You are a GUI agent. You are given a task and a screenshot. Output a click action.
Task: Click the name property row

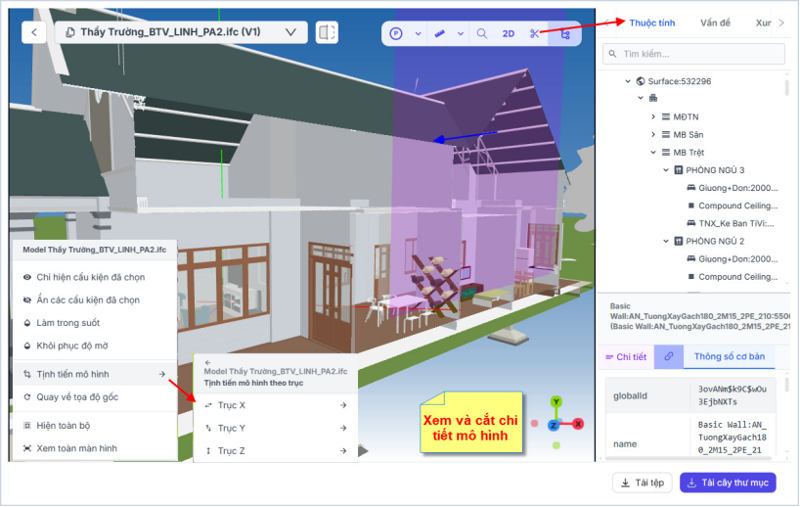pyautogui.click(x=691, y=438)
